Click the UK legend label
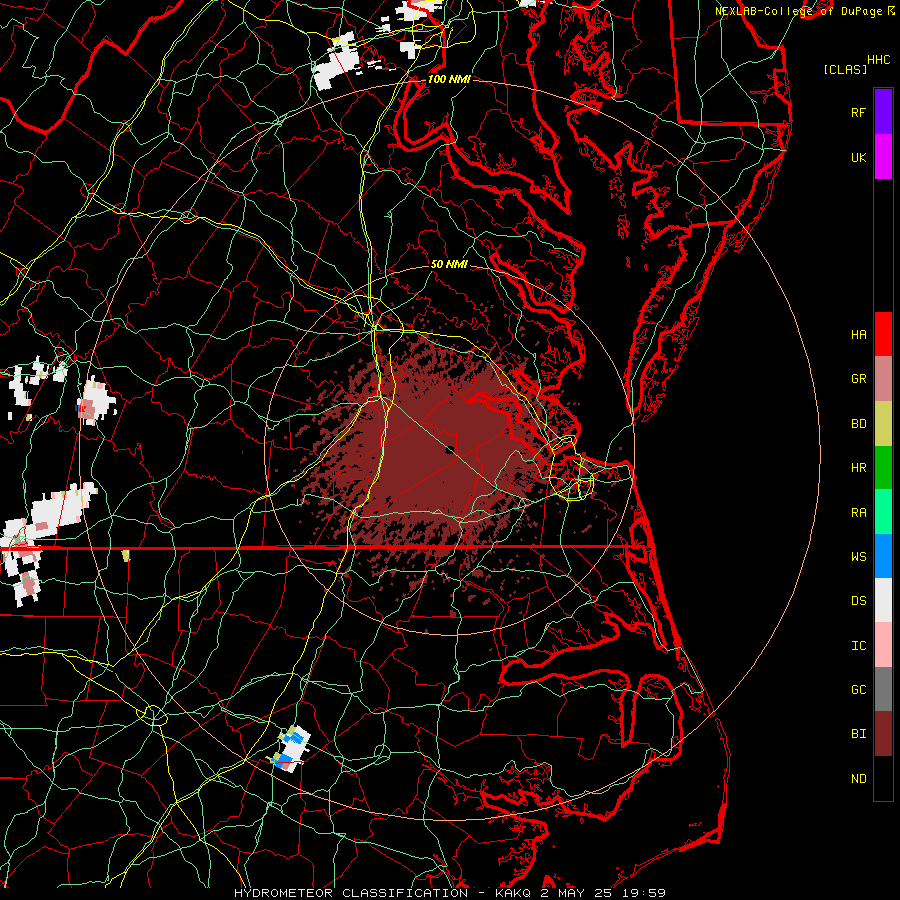Screen dimensions: 900x900 pos(858,157)
